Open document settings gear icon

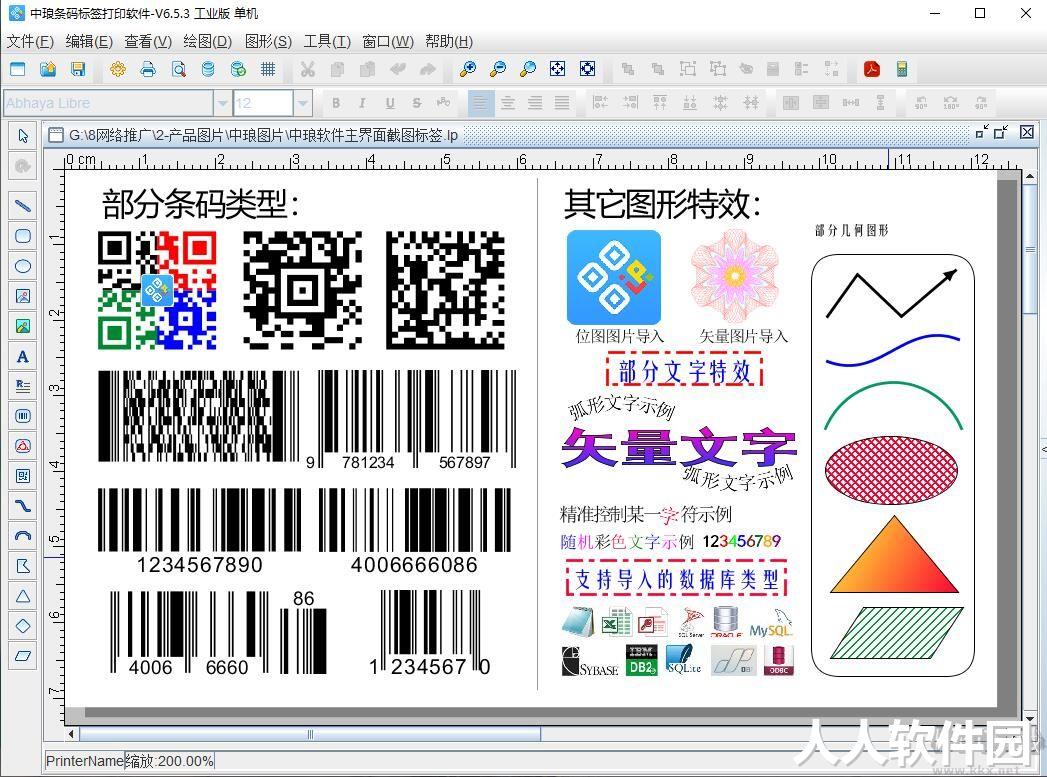[118, 69]
